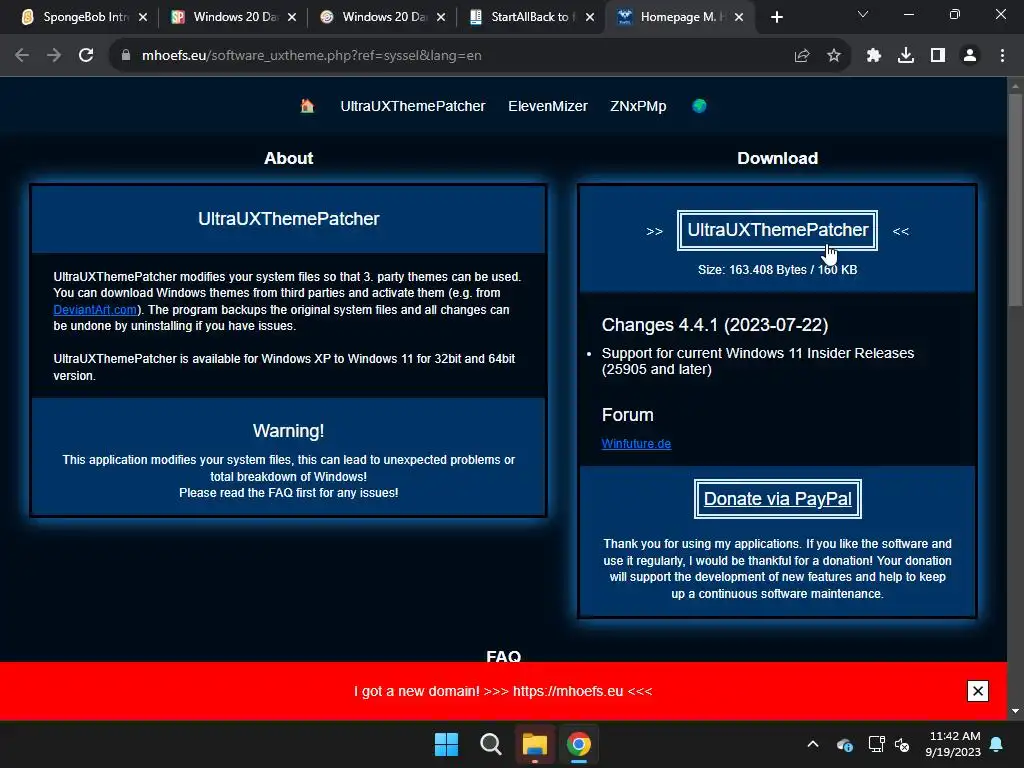Screen dimensions: 1024x768
Task: Click the browser back arrow
Action: (22, 56)
